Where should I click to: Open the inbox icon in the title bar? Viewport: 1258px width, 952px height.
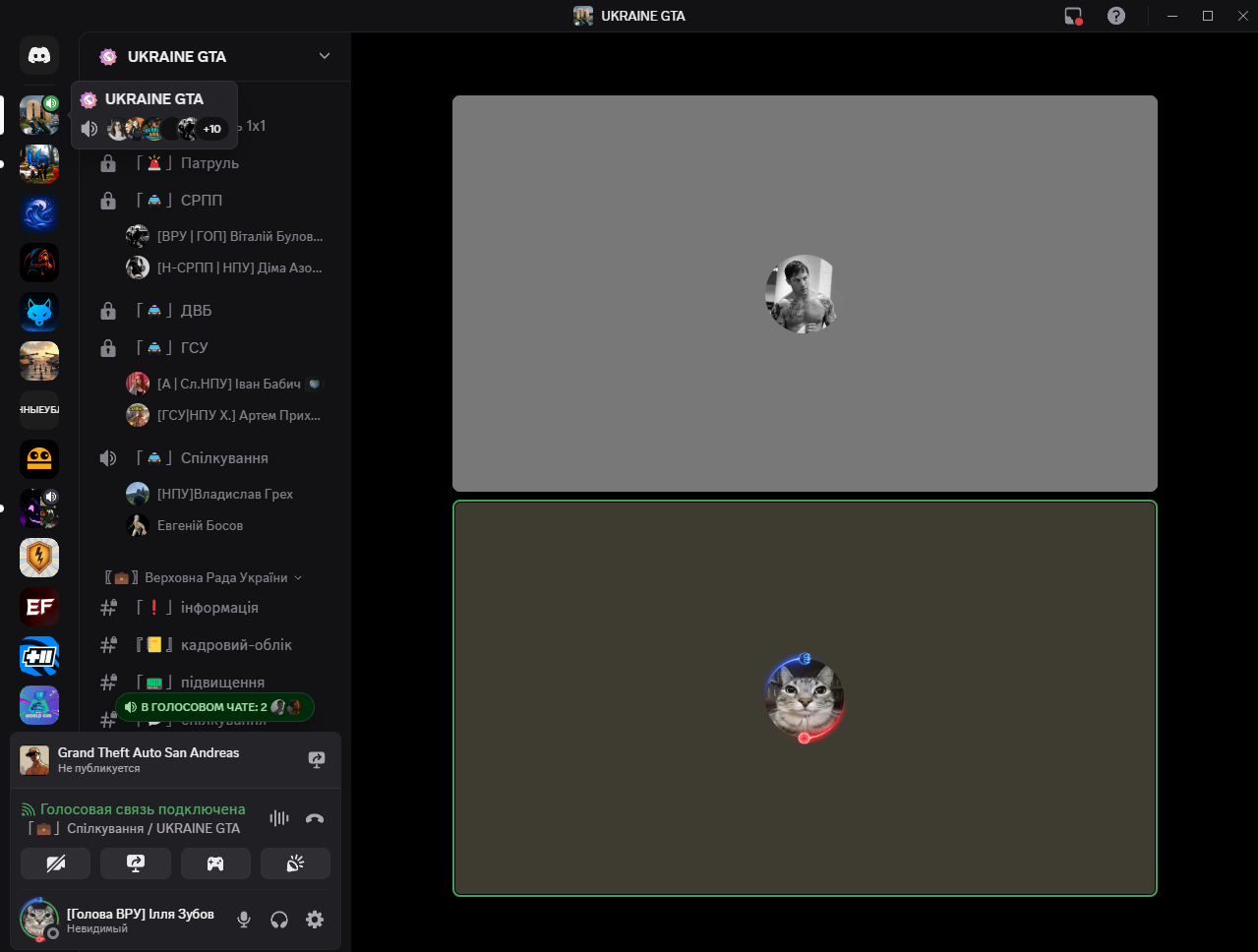pos(1073,16)
